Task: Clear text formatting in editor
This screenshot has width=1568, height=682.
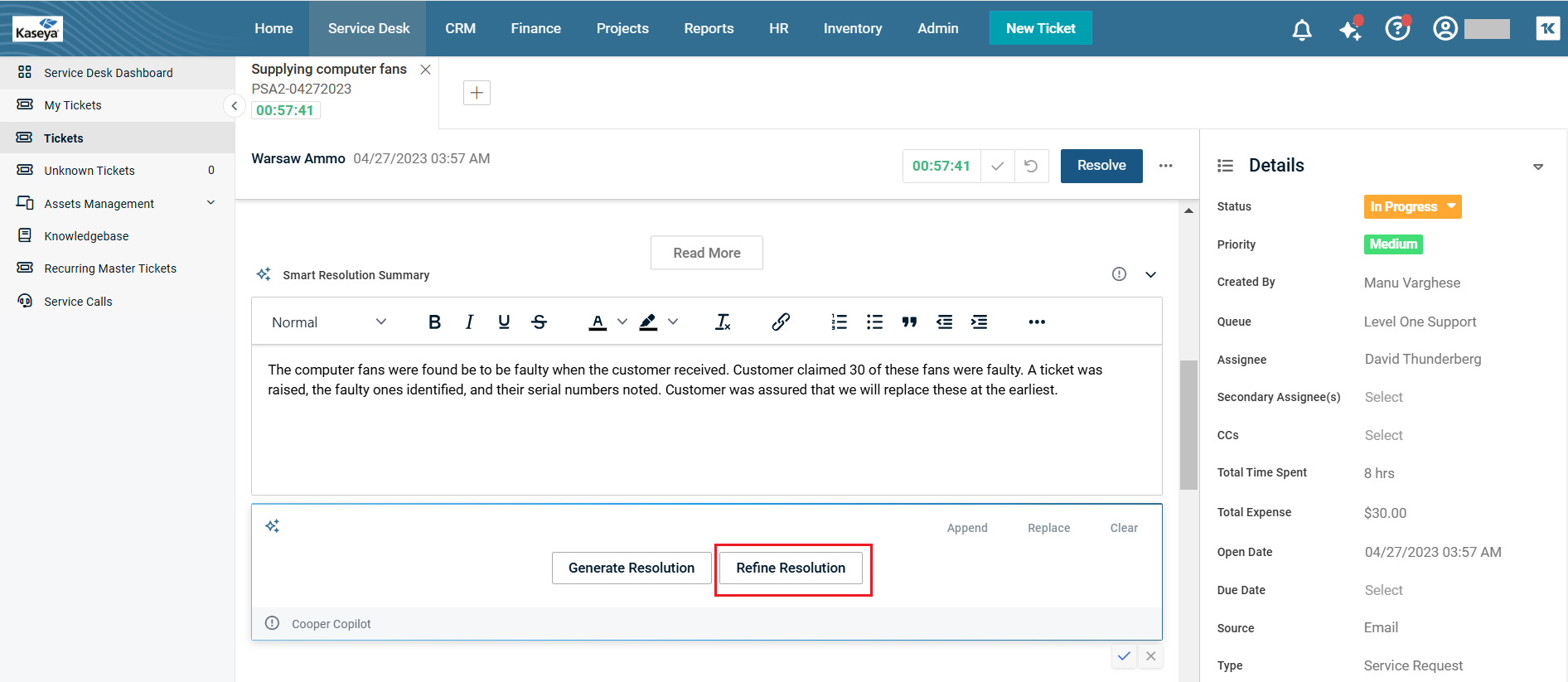Action: click(723, 322)
